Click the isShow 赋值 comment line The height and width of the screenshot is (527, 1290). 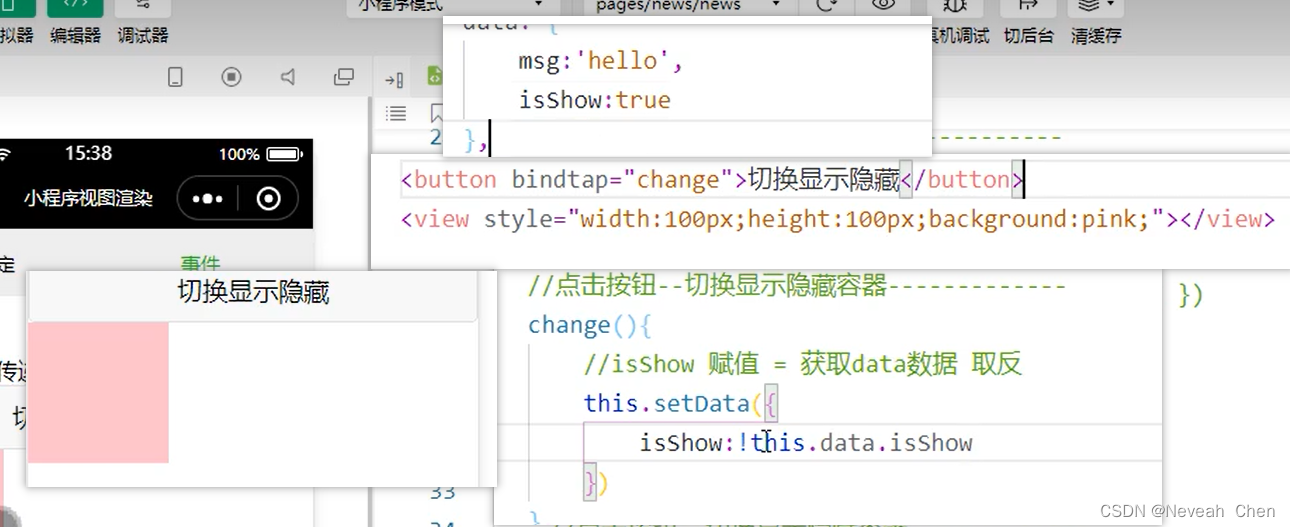[803, 364]
